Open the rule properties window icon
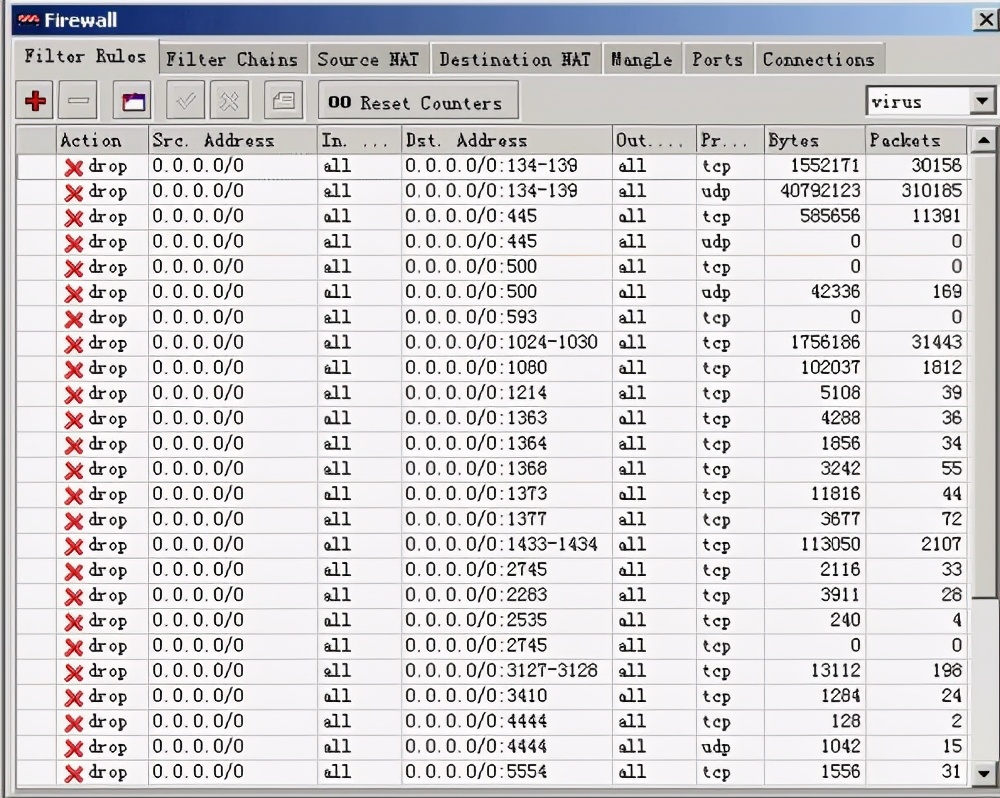 click(133, 101)
